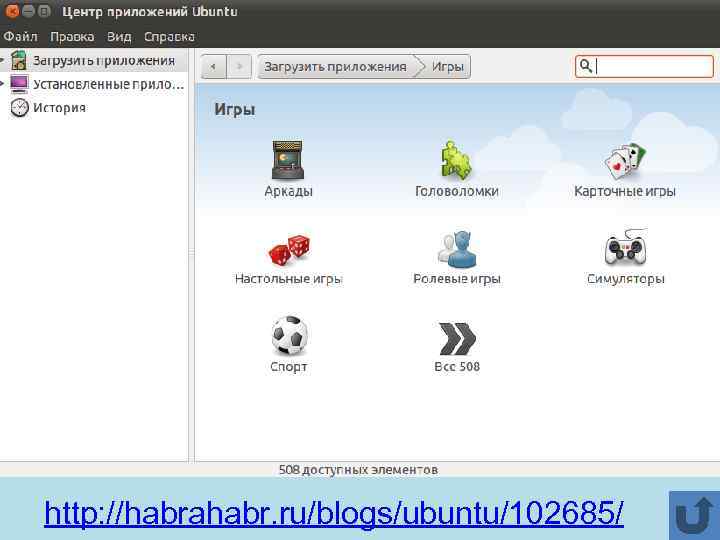720x540 pixels.
Task: Select the Головоломки label
Action: (x=457, y=191)
